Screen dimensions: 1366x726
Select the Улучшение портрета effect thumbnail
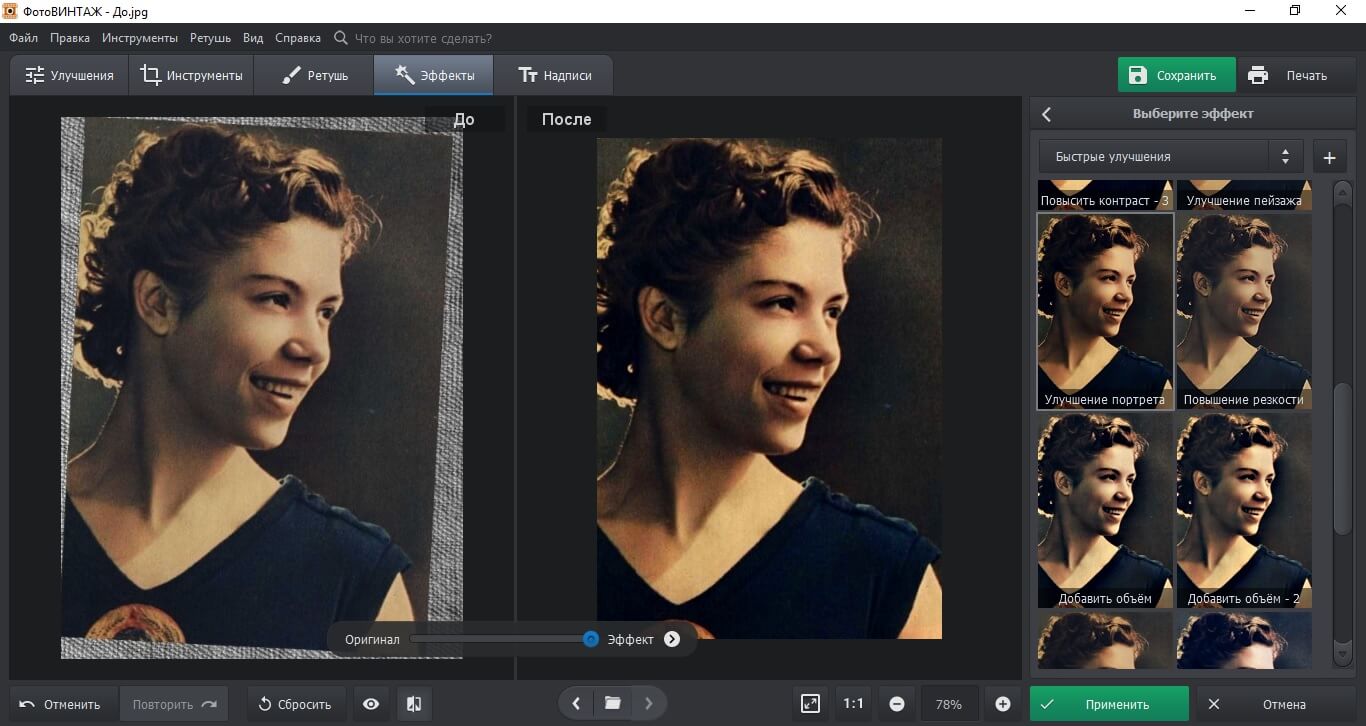(1105, 311)
